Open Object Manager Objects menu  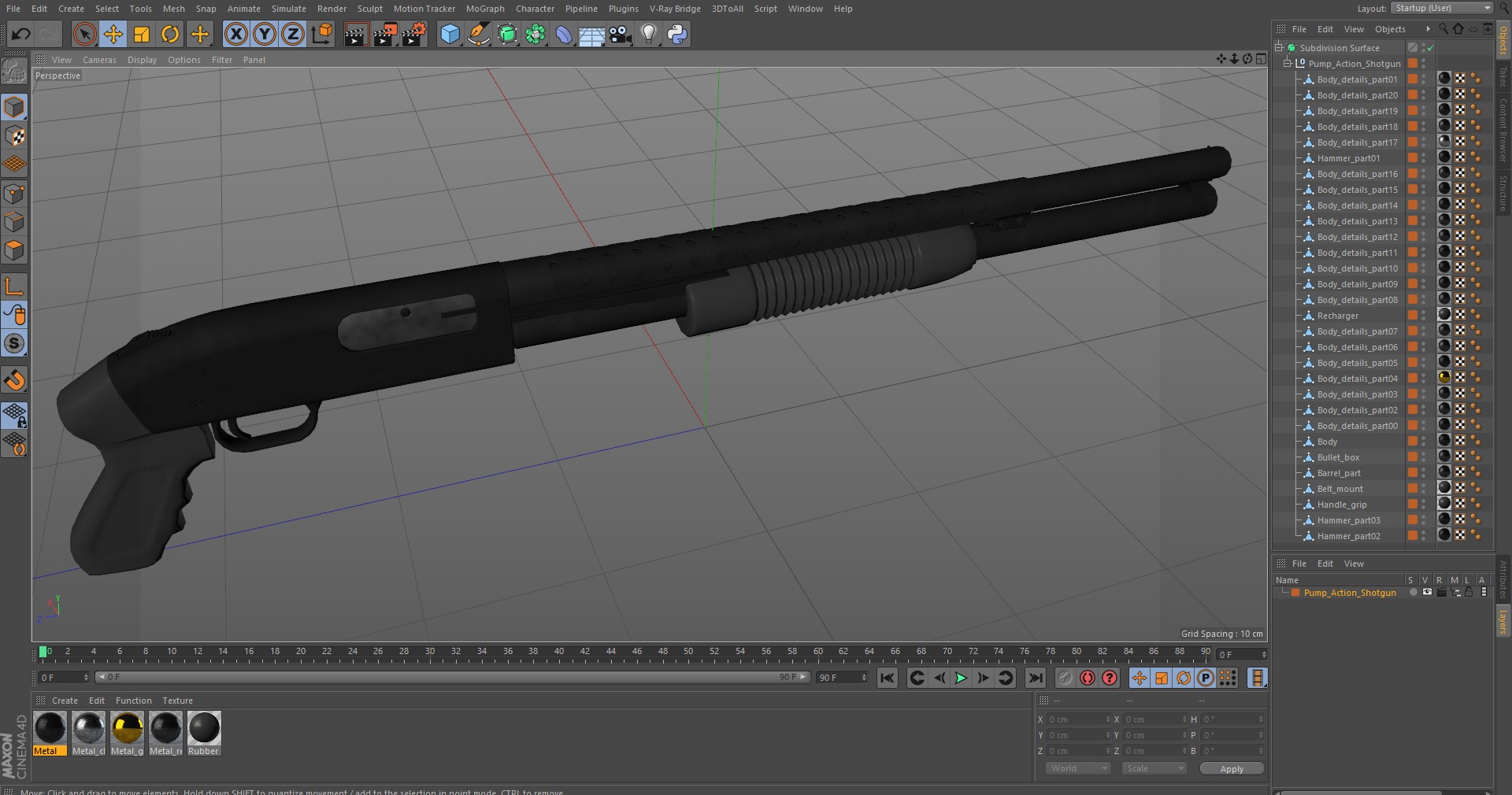(x=1390, y=29)
